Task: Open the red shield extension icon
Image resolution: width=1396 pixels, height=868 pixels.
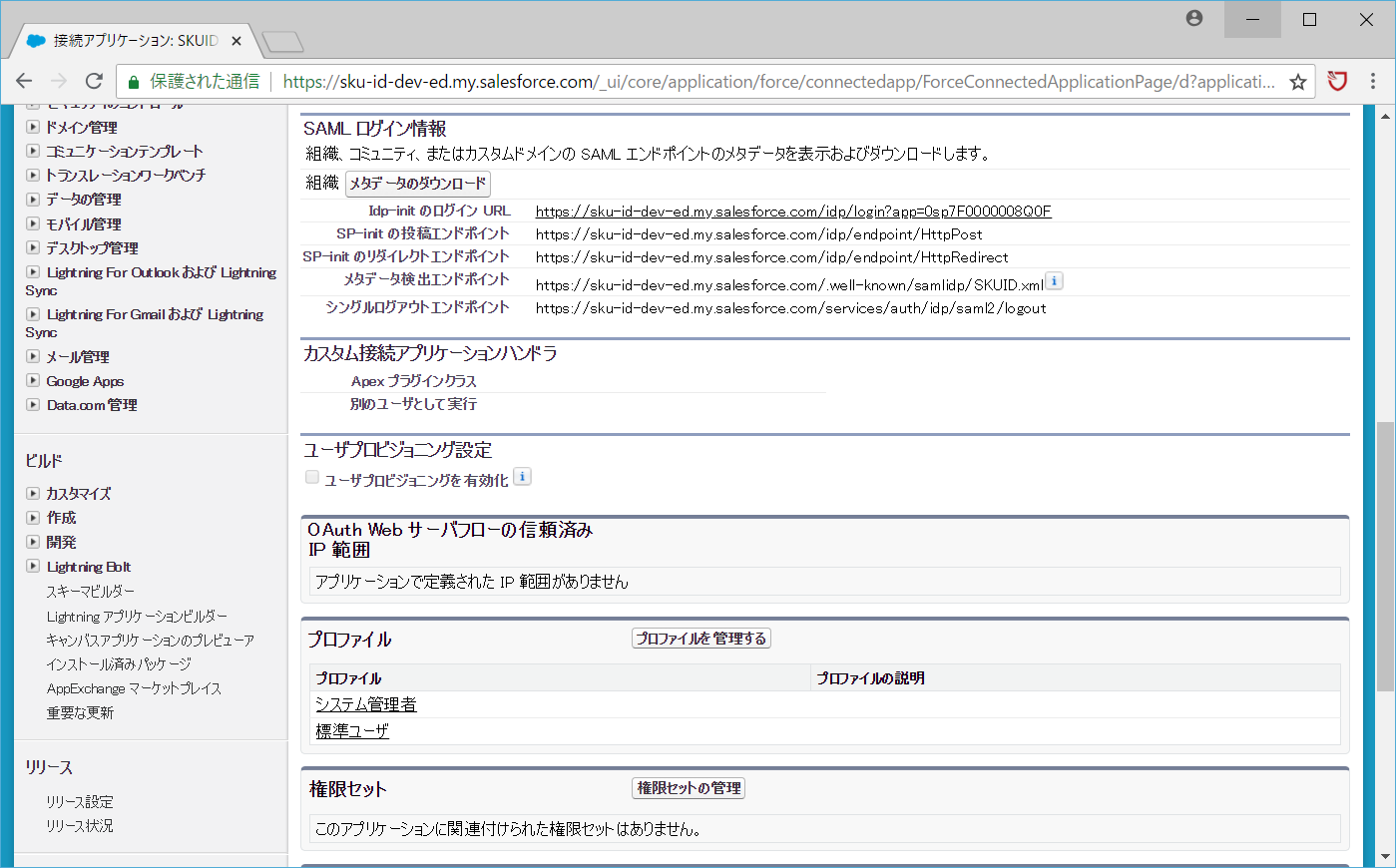Action: 1338,82
